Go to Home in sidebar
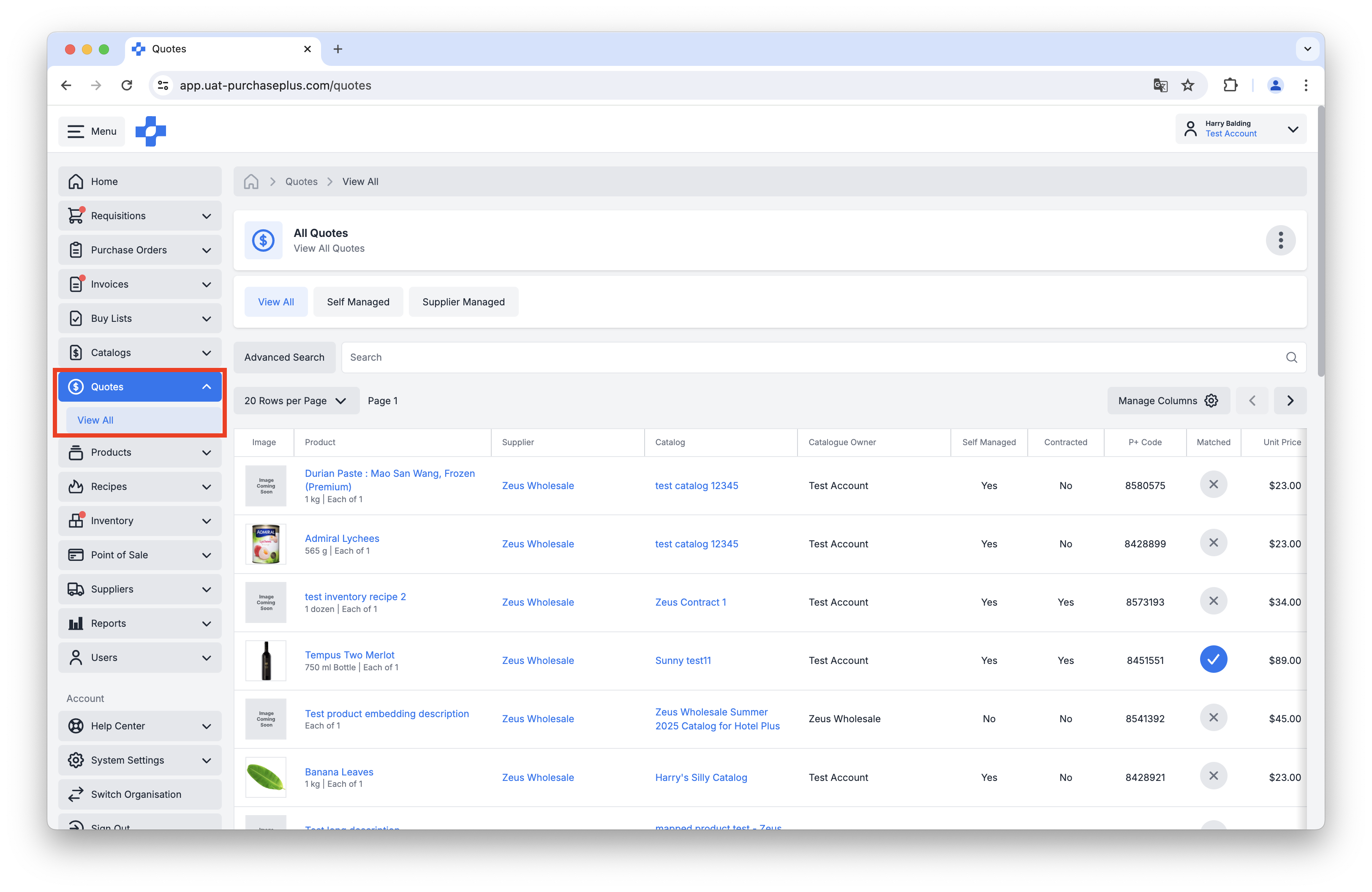The image size is (1372, 892). point(140,182)
